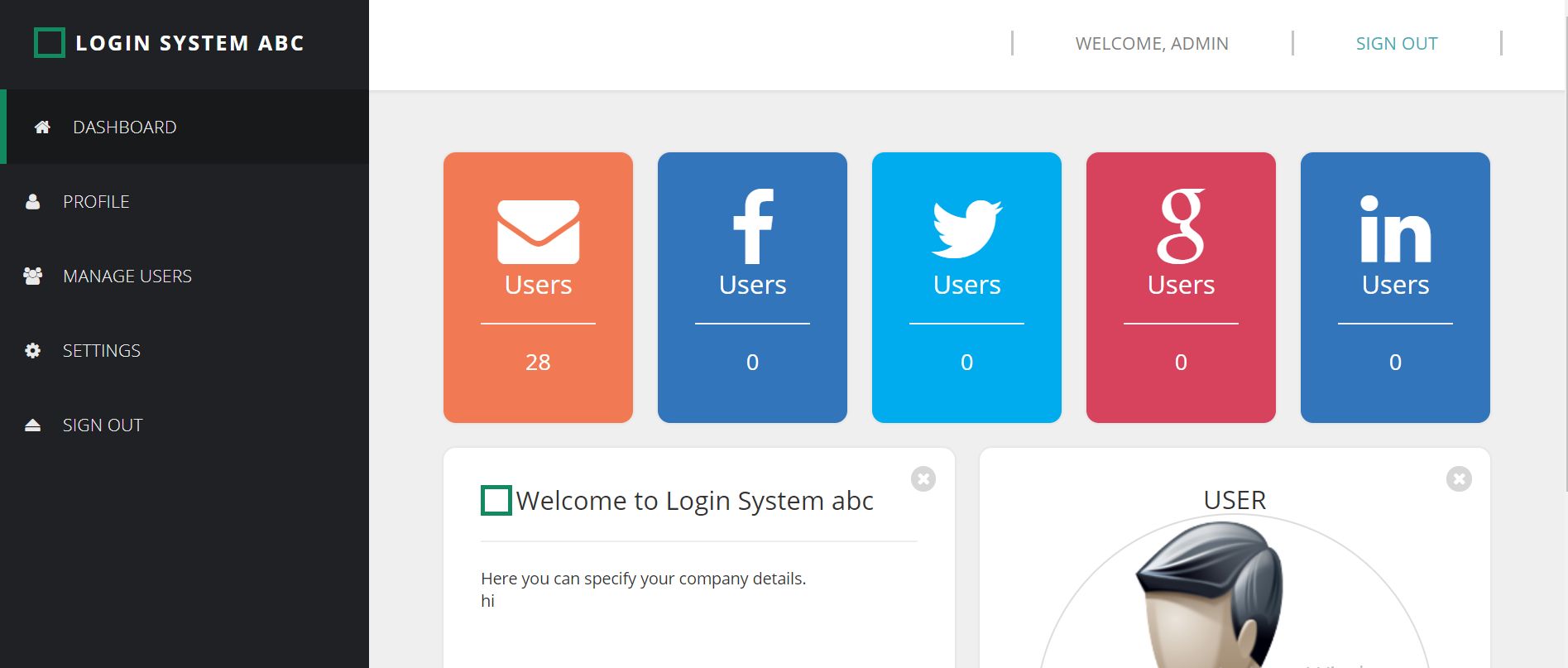Click the Google icon on Users card
Viewport: 1568px width, 668px height.
[1181, 226]
